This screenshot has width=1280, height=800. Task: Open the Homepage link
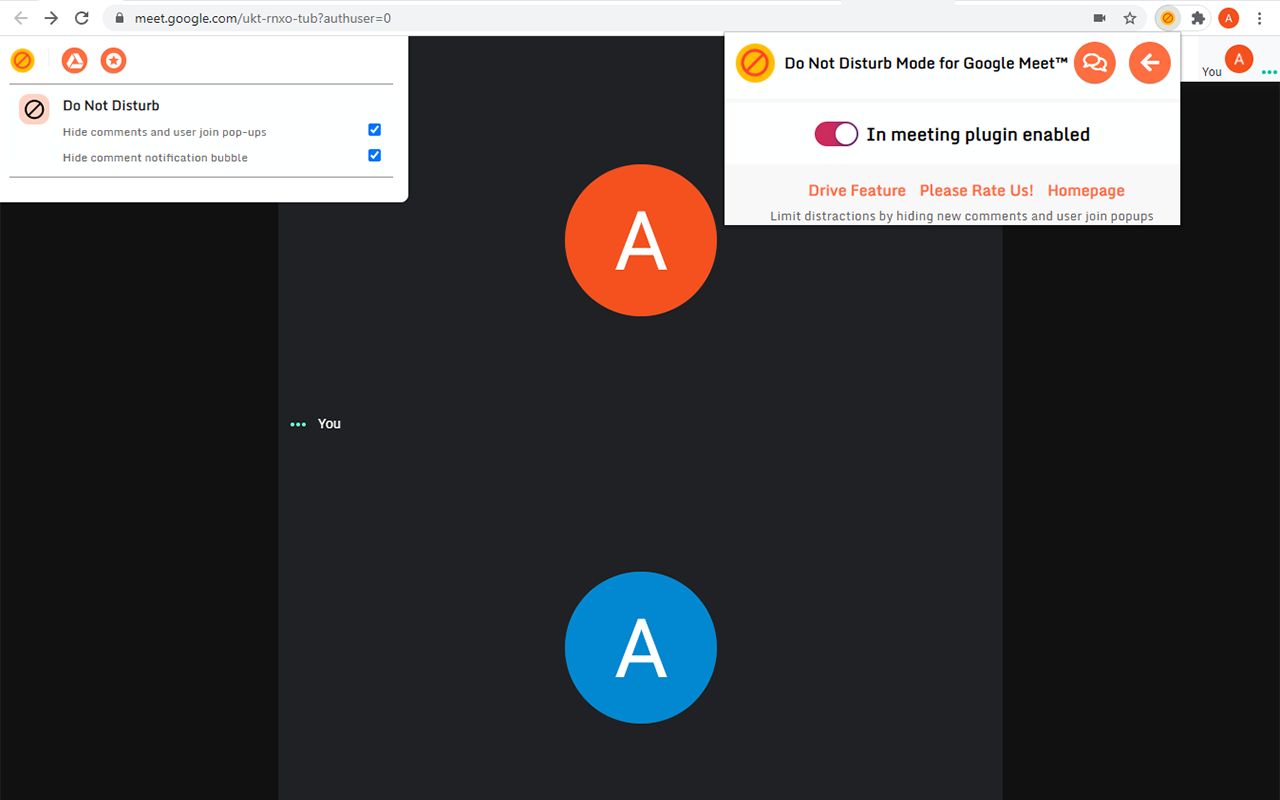tap(1086, 190)
